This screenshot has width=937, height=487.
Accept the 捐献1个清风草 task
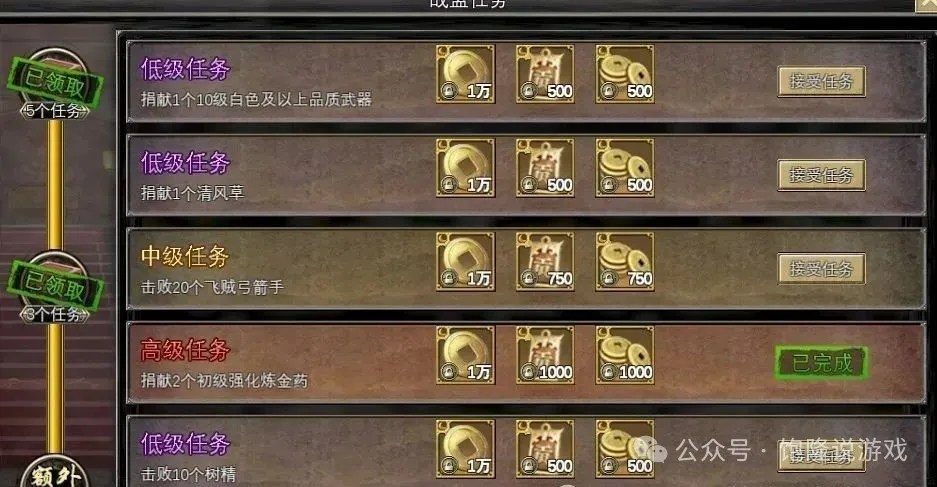click(821, 175)
